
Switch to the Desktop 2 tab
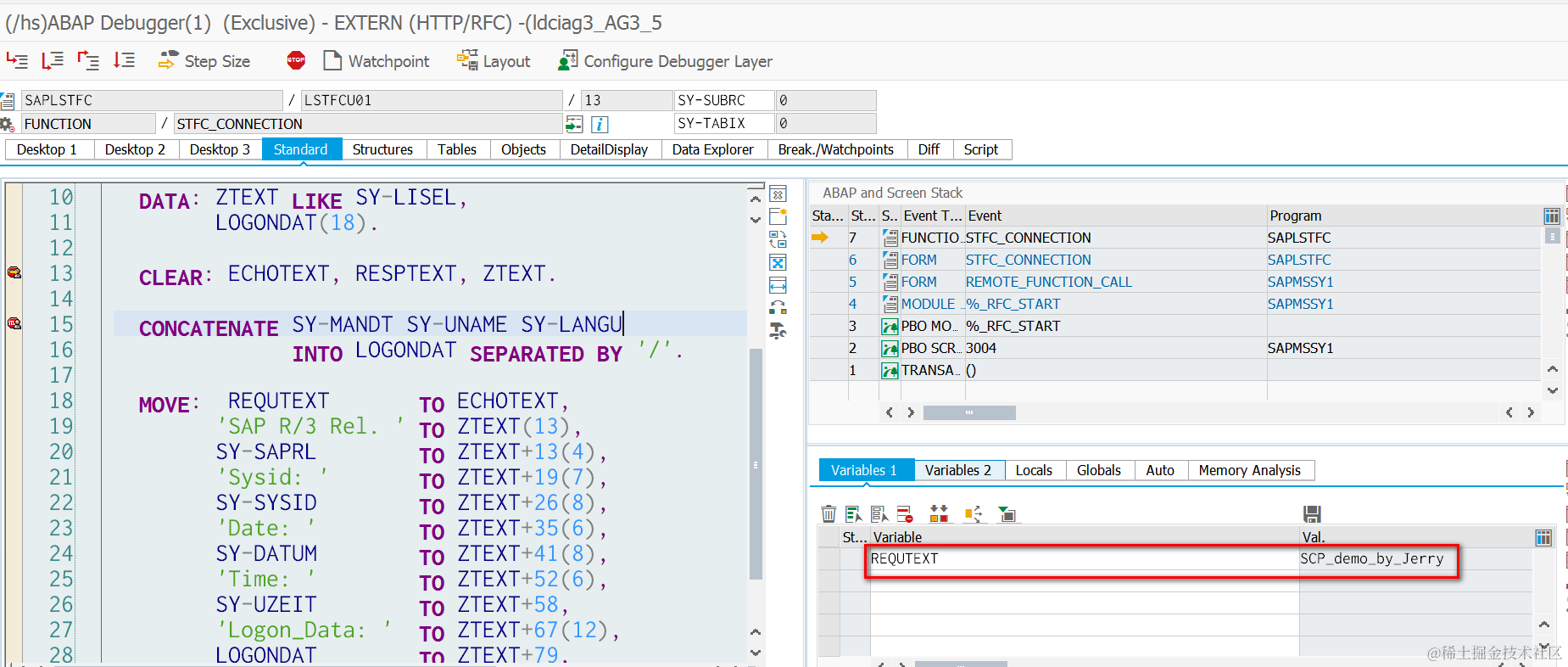pyautogui.click(x=135, y=149)
